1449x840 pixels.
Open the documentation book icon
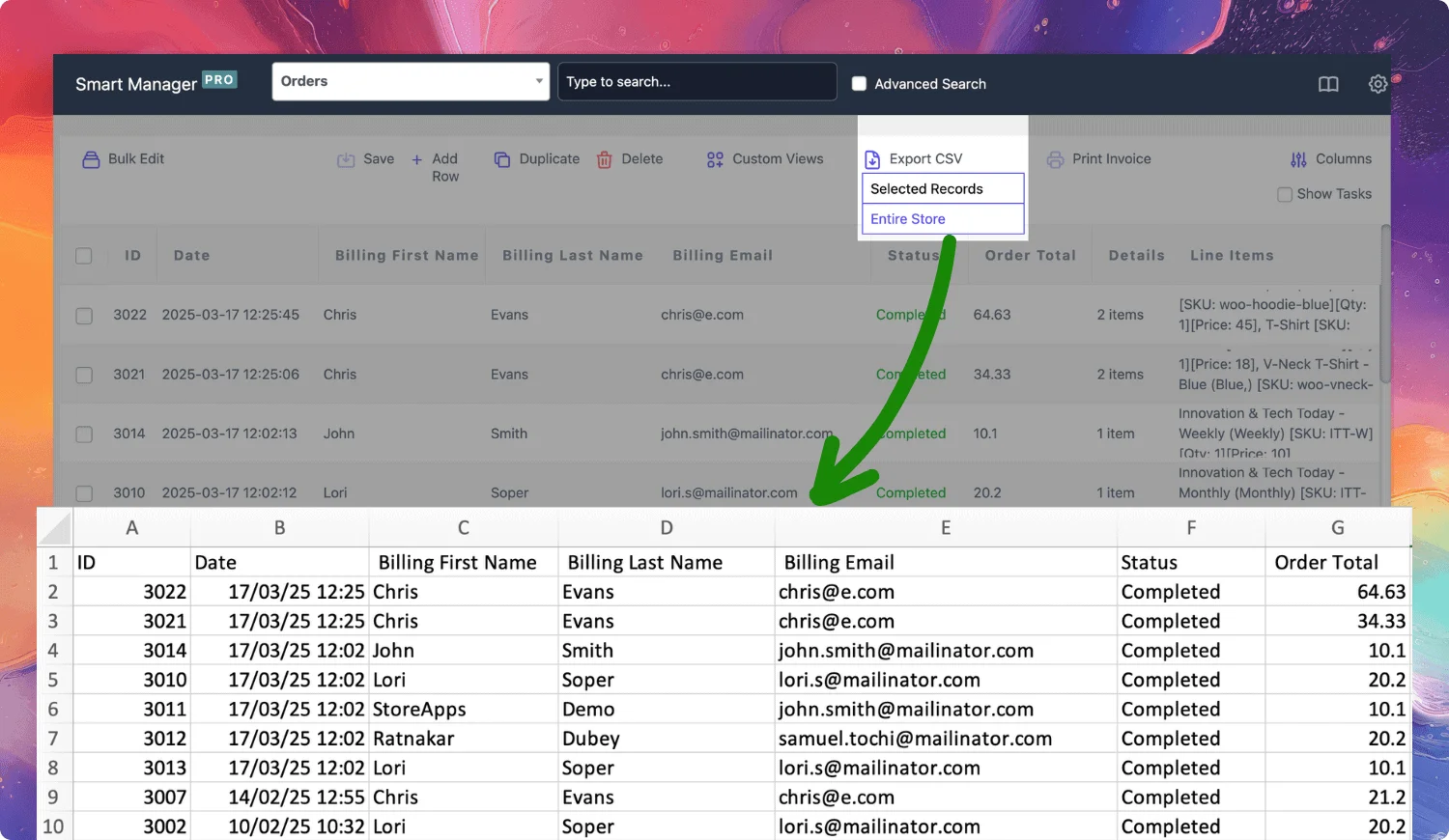[x=1328, y=84]
